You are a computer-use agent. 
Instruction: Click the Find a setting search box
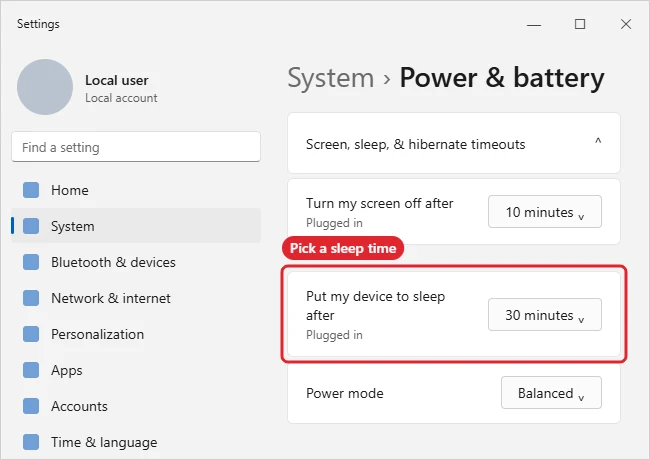[x=136, y=147]
